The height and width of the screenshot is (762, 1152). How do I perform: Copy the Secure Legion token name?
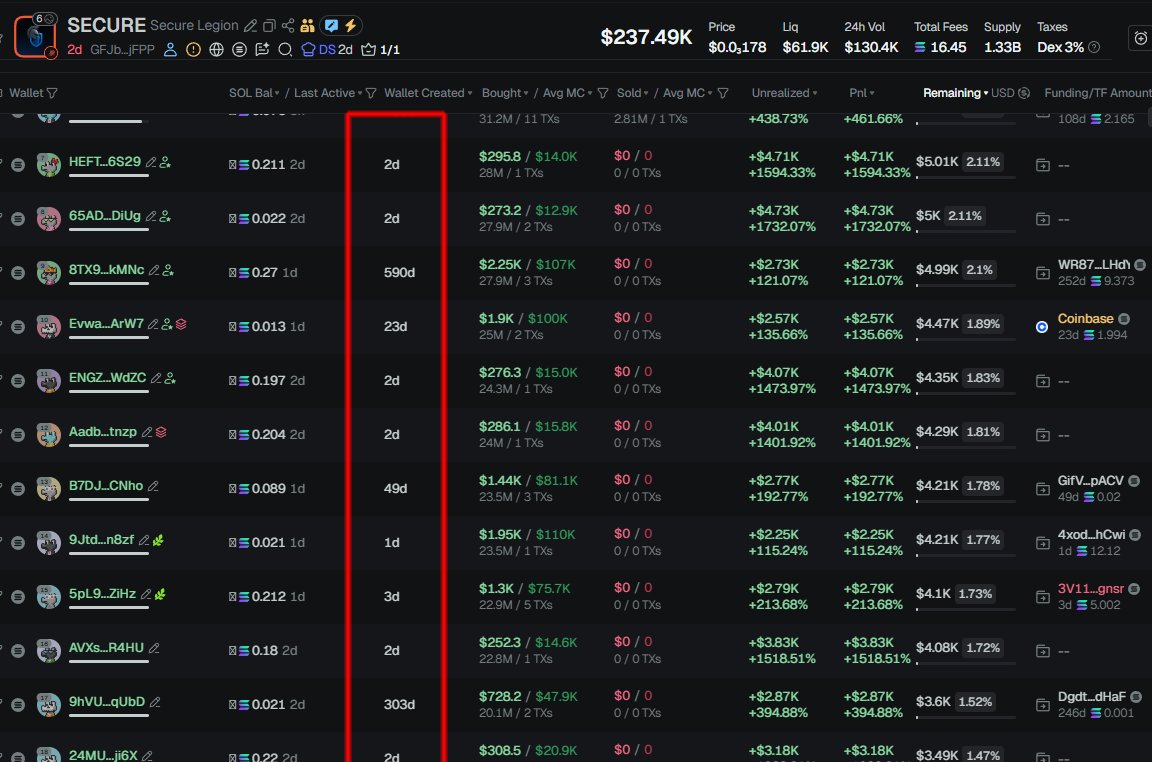270,26
